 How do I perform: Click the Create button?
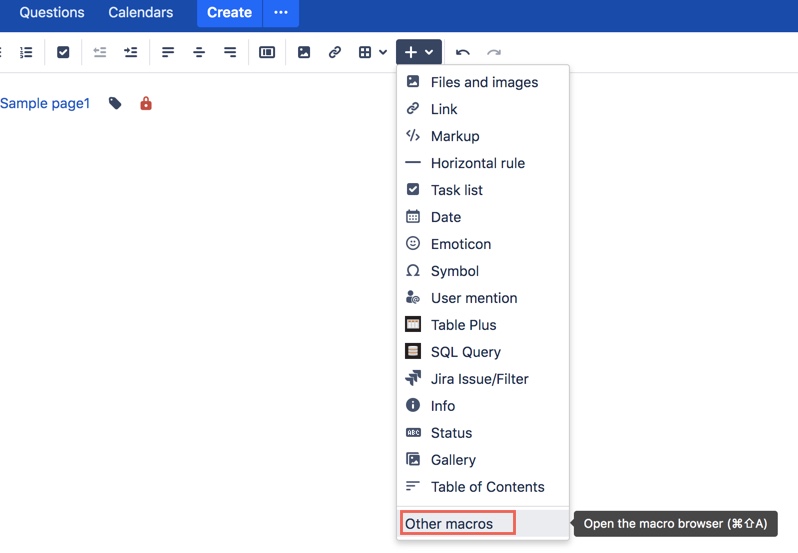click(230, 12)
